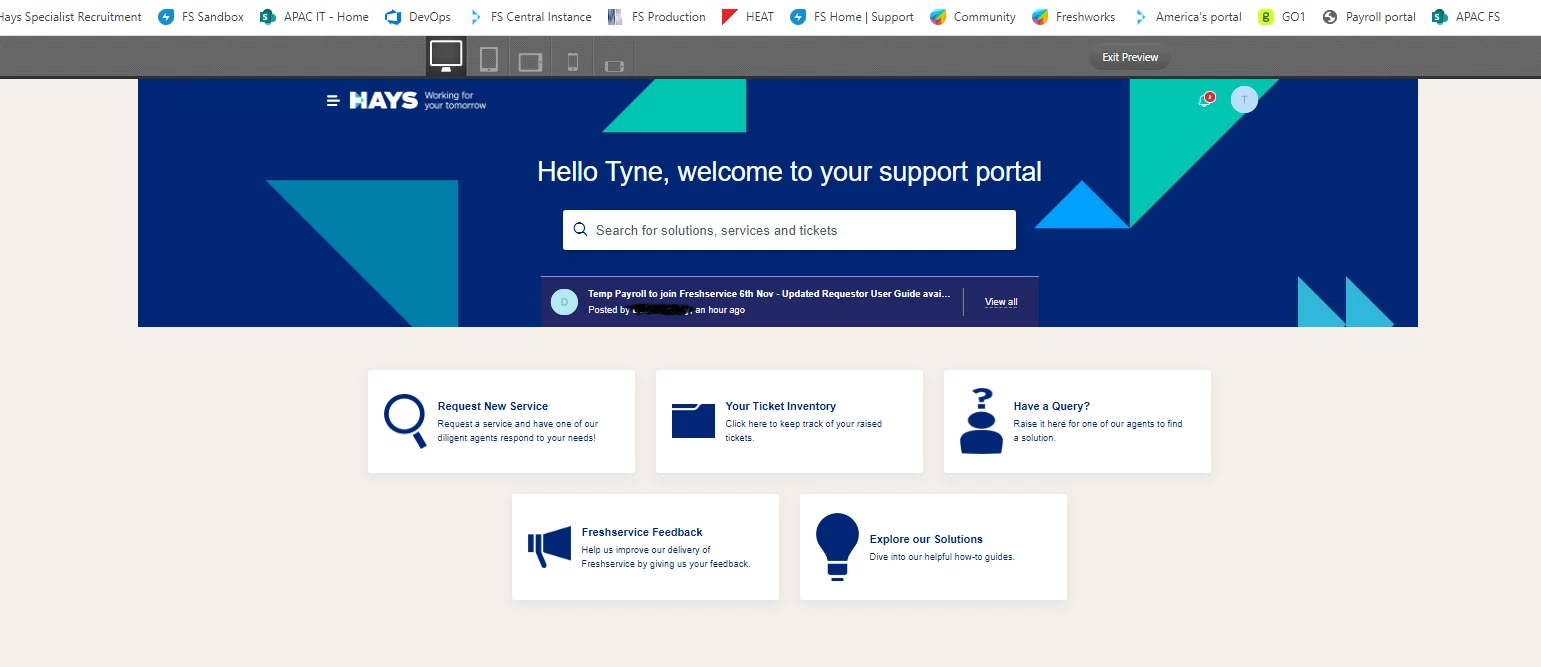Click 'Working for your tomorrow' tagline

click(x=455, y=100)
